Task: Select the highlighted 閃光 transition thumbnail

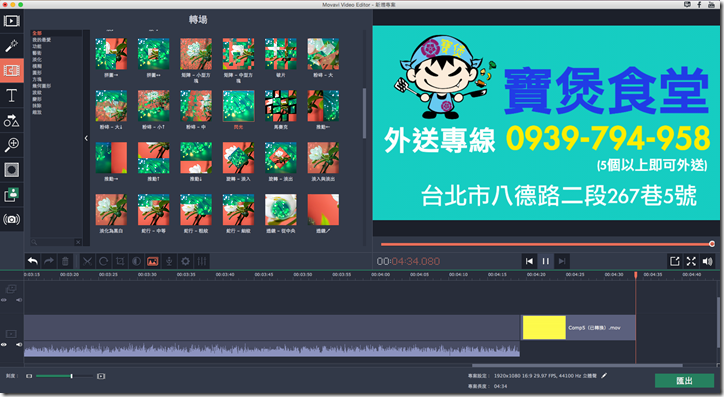Action: pyautogui.click(x=238, y=106)
